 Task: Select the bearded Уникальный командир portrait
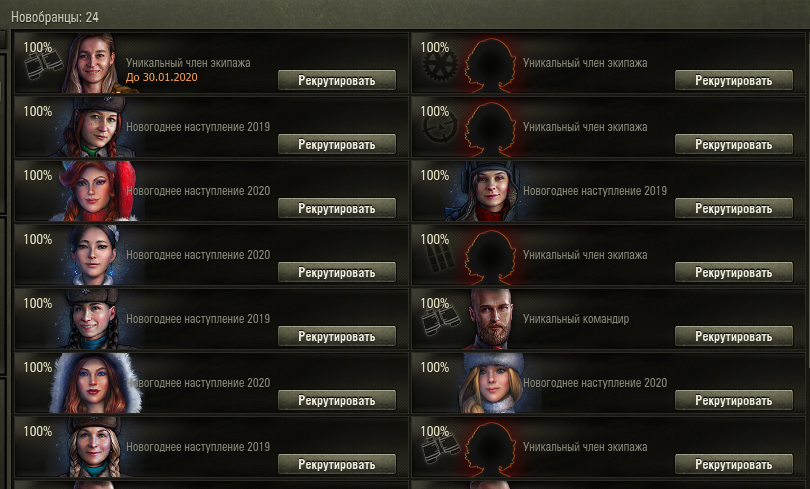coord(491,318)
